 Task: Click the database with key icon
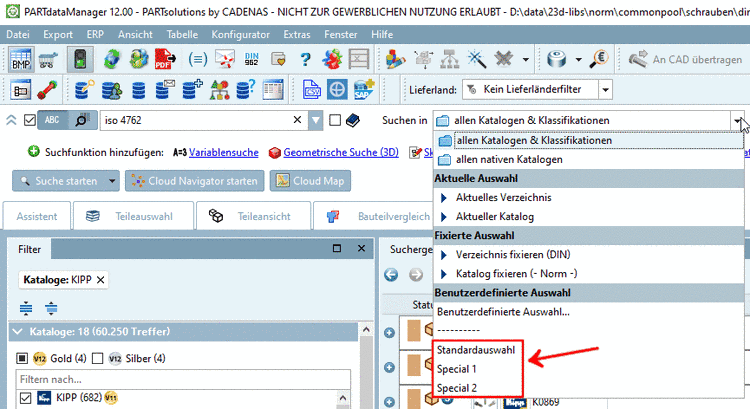tap(84, 90)
